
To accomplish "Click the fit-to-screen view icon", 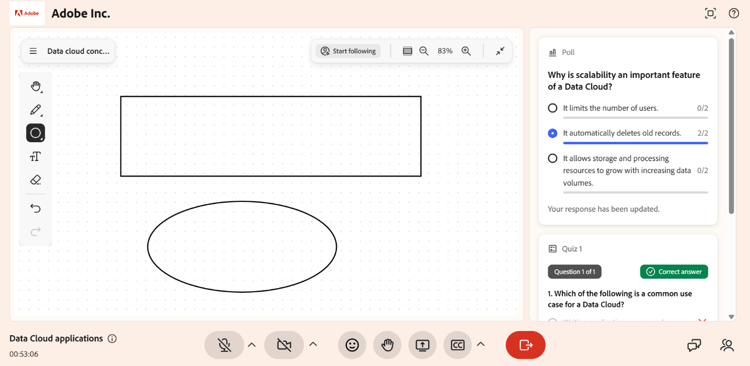I will 408,51.
